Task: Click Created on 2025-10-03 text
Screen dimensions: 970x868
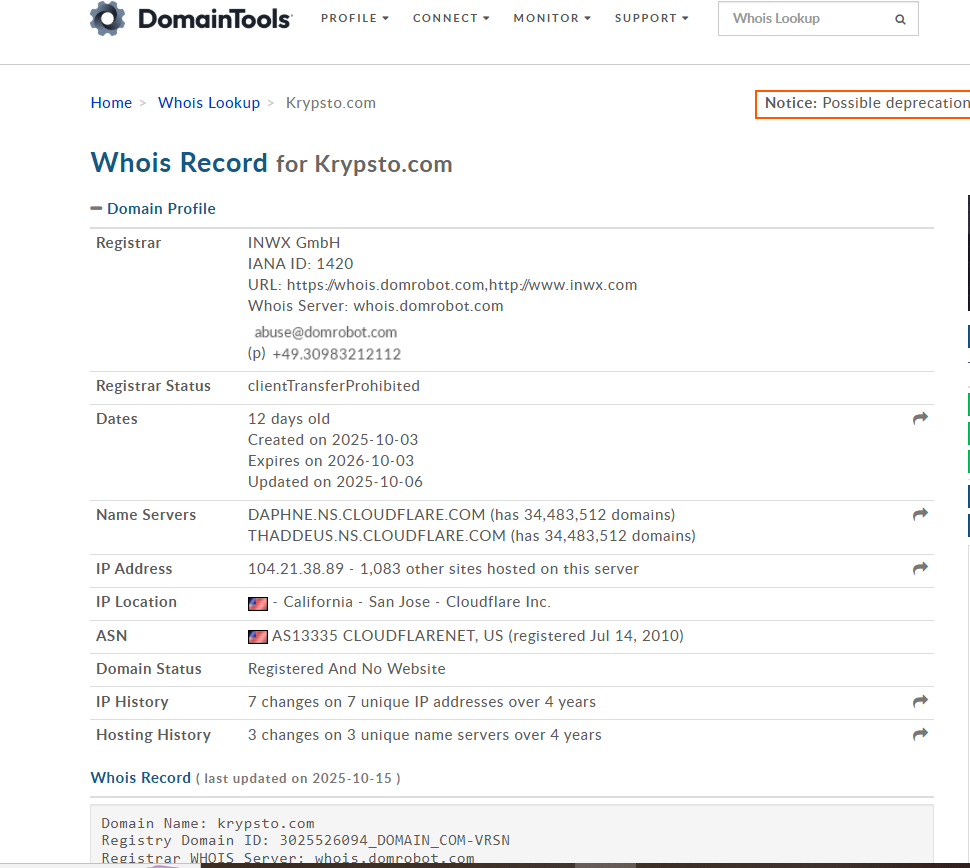Action: click(x=333, y=439)
